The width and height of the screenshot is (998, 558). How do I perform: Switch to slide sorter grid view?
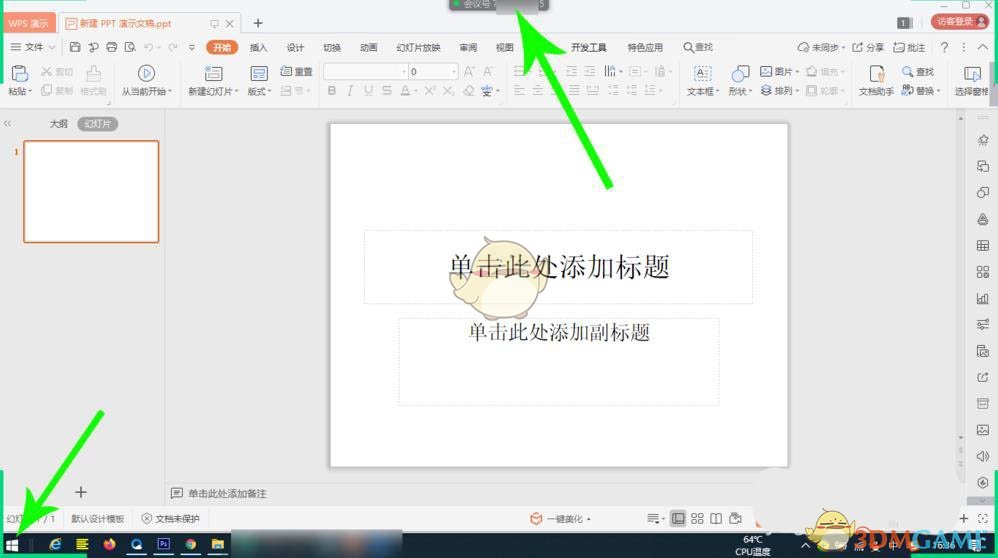tap(697, 519)
